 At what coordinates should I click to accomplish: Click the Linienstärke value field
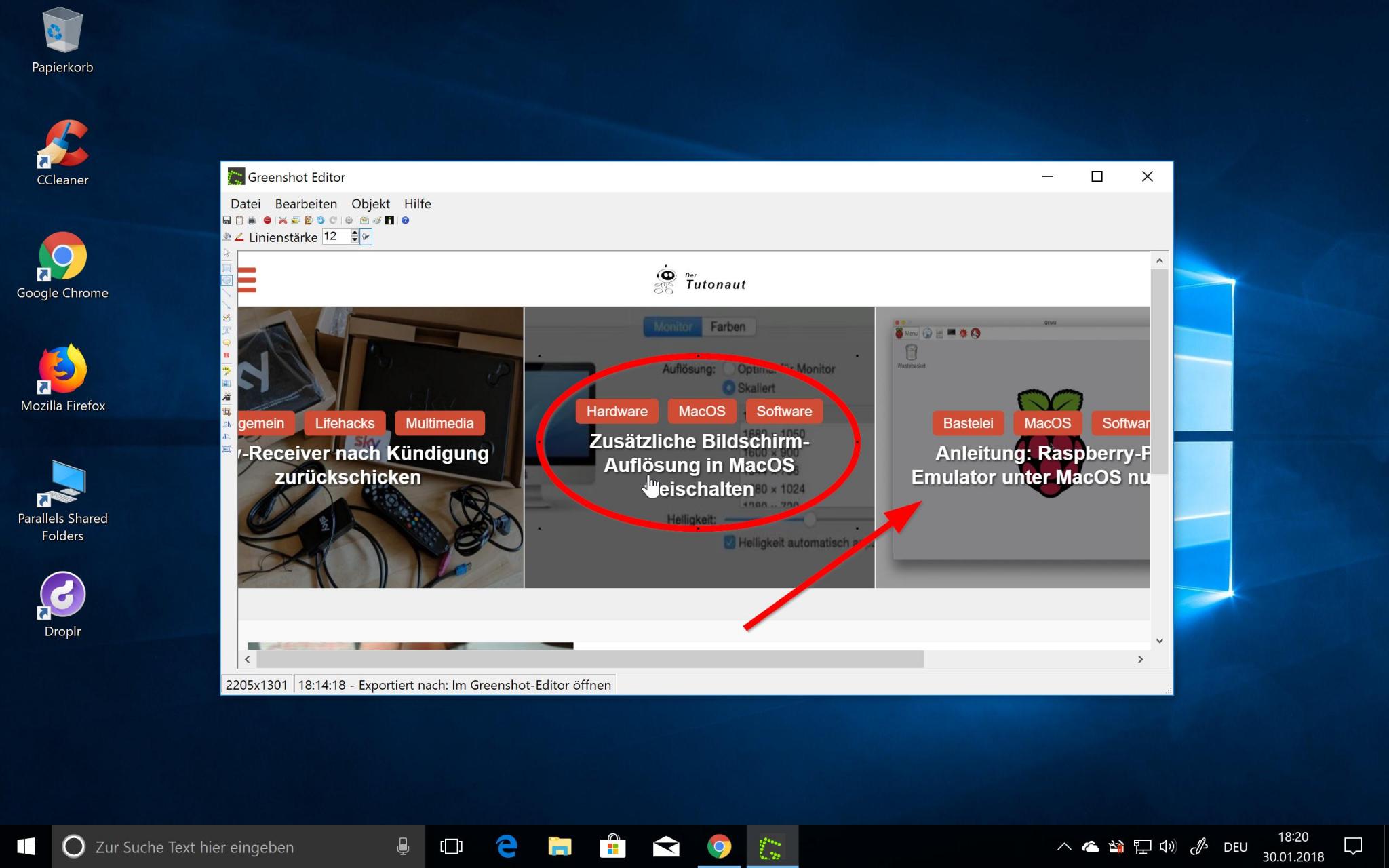[x=335, y=237]
